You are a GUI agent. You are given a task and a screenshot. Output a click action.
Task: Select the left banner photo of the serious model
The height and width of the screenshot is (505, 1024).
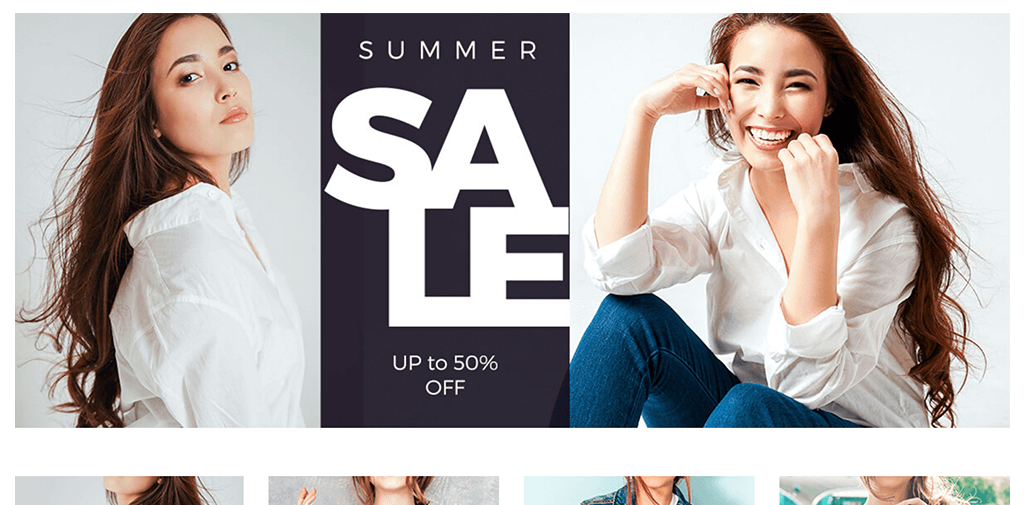coord(168,220)
